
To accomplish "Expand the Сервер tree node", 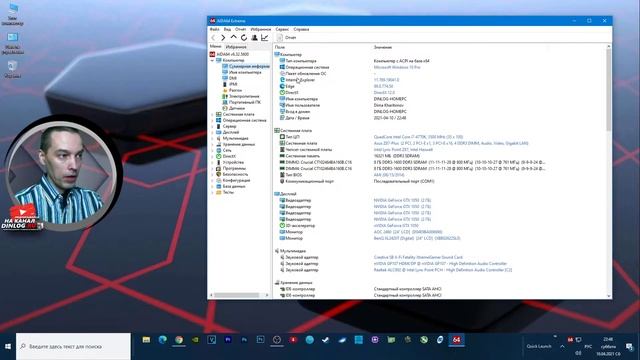I will click(212, 126).
